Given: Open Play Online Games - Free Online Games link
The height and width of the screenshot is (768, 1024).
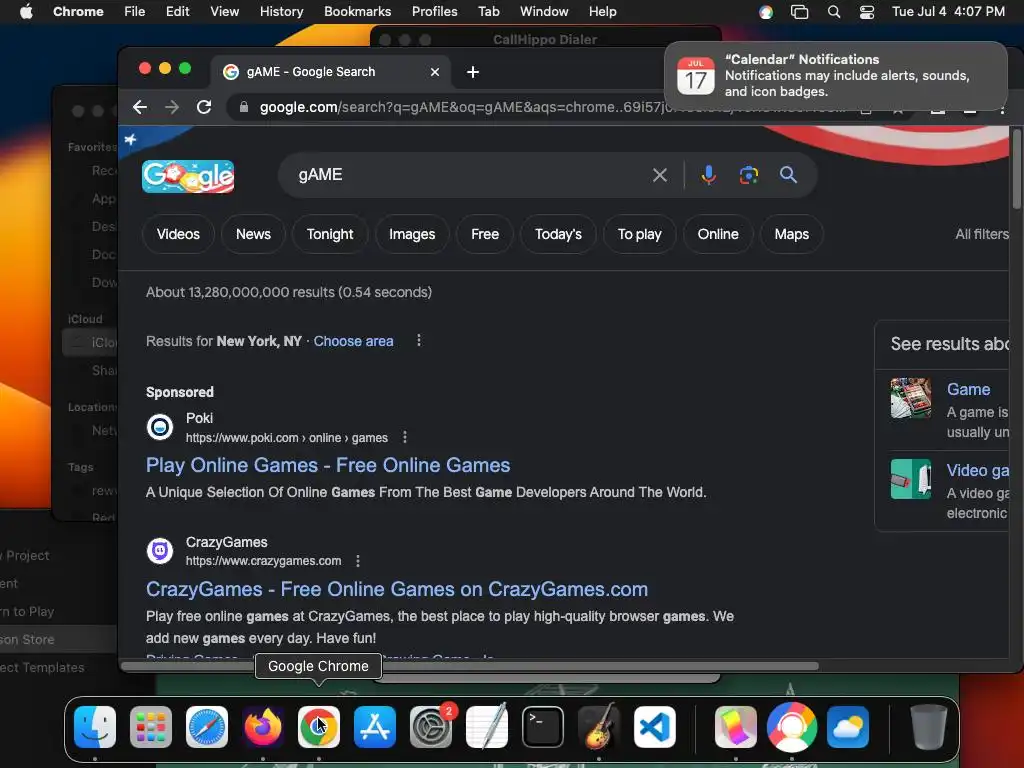Looking at the screenshot, I should tap(328, 465).
